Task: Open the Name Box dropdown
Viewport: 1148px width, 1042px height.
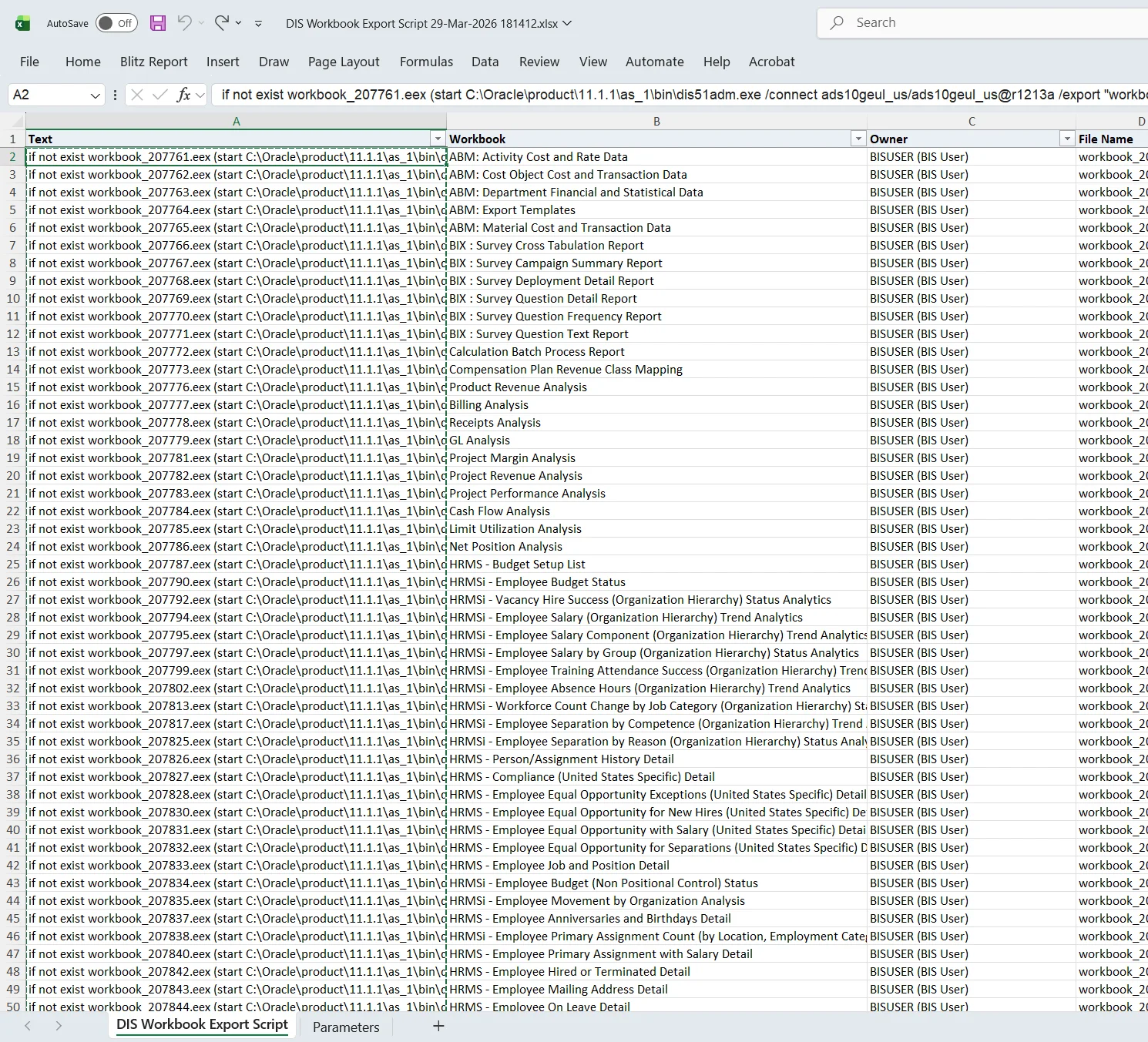Action: (x=96, y=95)
